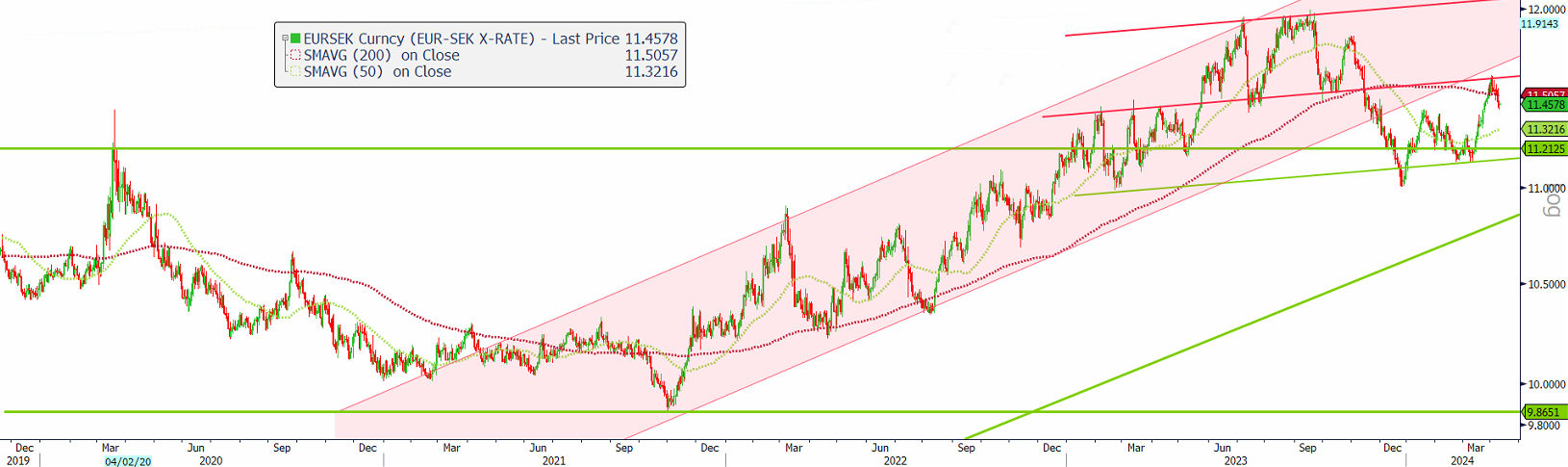Collapse the EURSEK Curncy legend tree

coord(285,39)
